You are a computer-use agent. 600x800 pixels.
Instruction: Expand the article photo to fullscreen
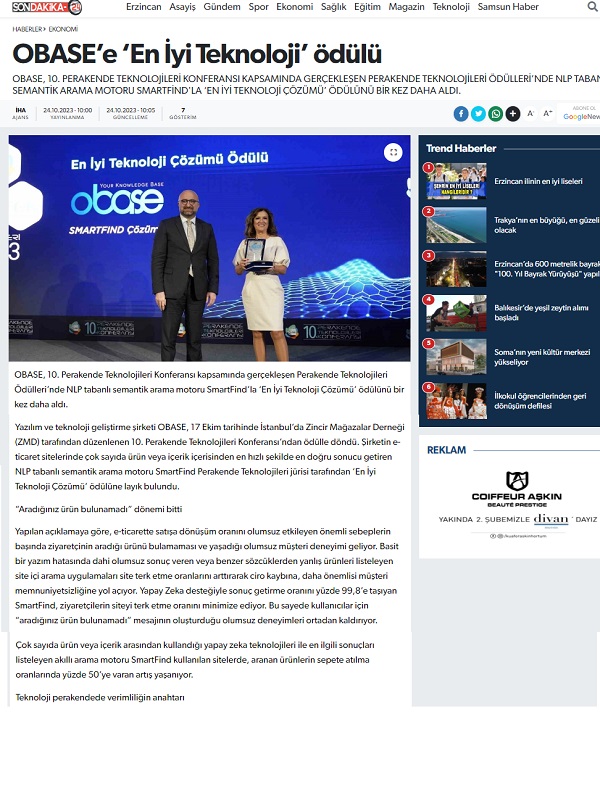tap(393, 152)
